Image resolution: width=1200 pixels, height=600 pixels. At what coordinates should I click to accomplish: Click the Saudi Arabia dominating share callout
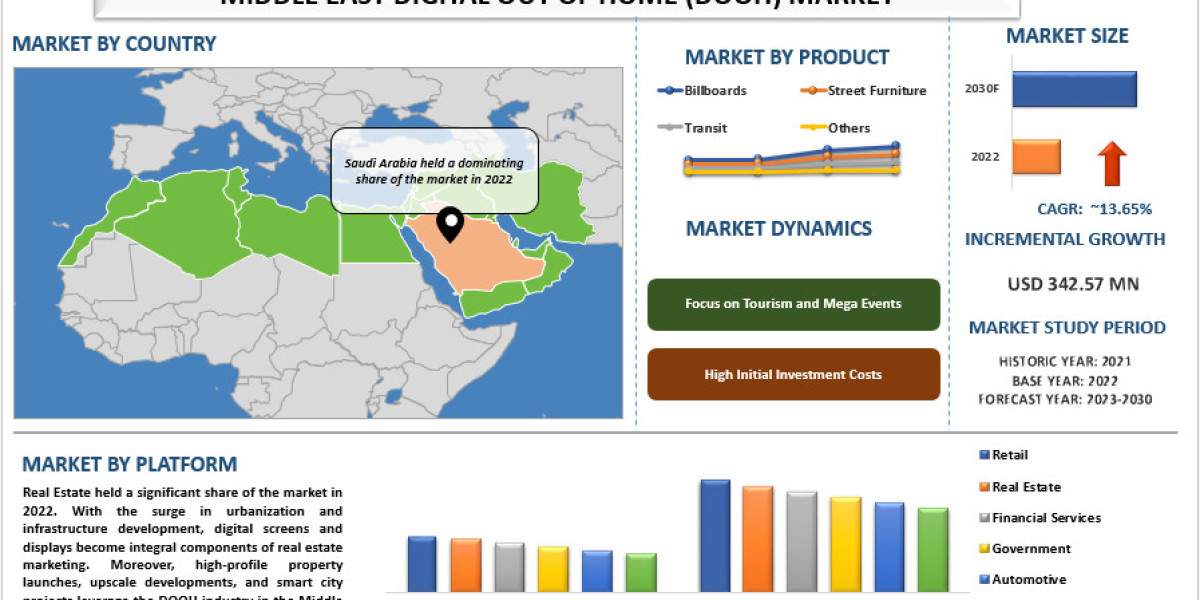coord(435,170)
